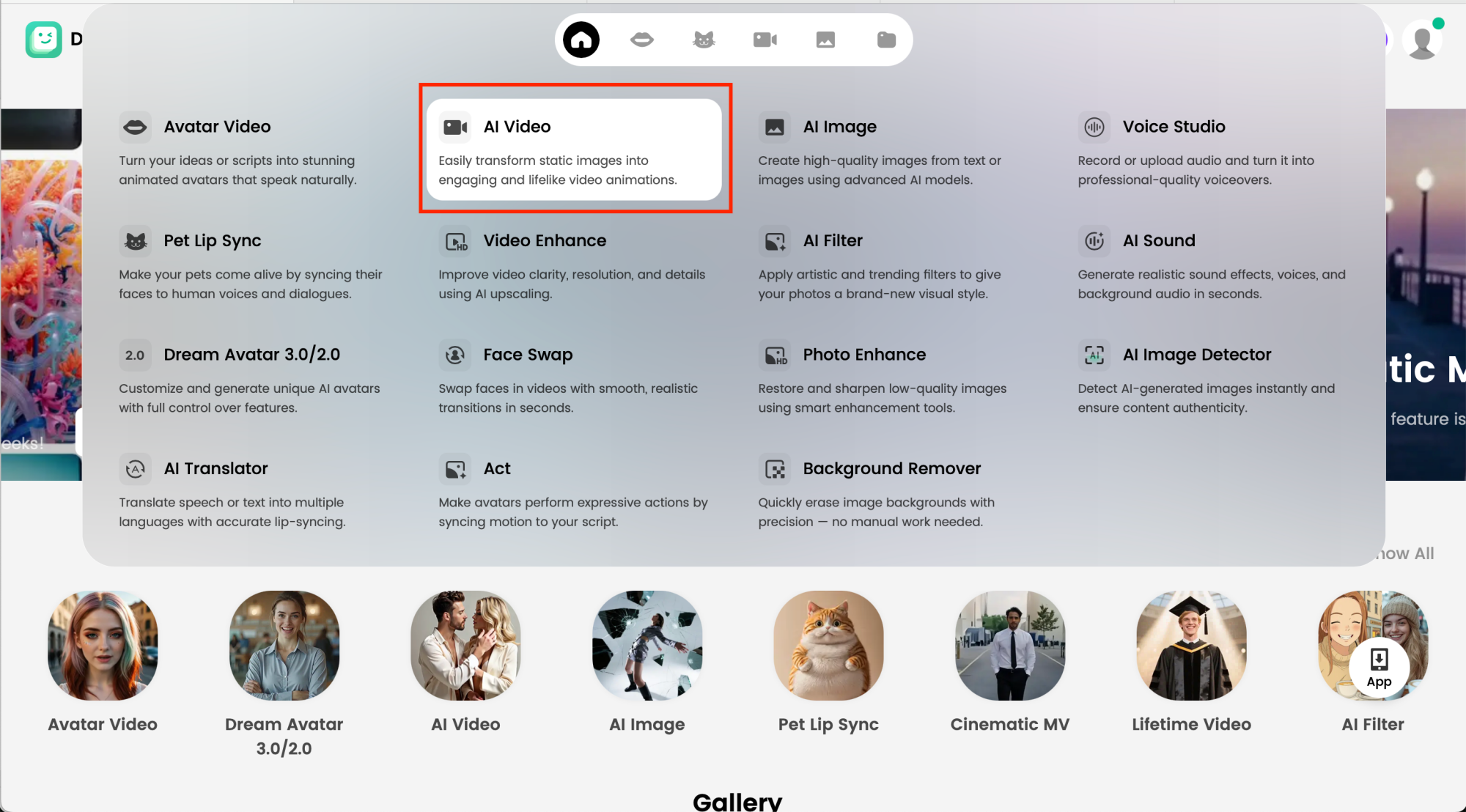Open the Voice Studio waveform icon
The image size is (1466, 812).
[1094, 127]
